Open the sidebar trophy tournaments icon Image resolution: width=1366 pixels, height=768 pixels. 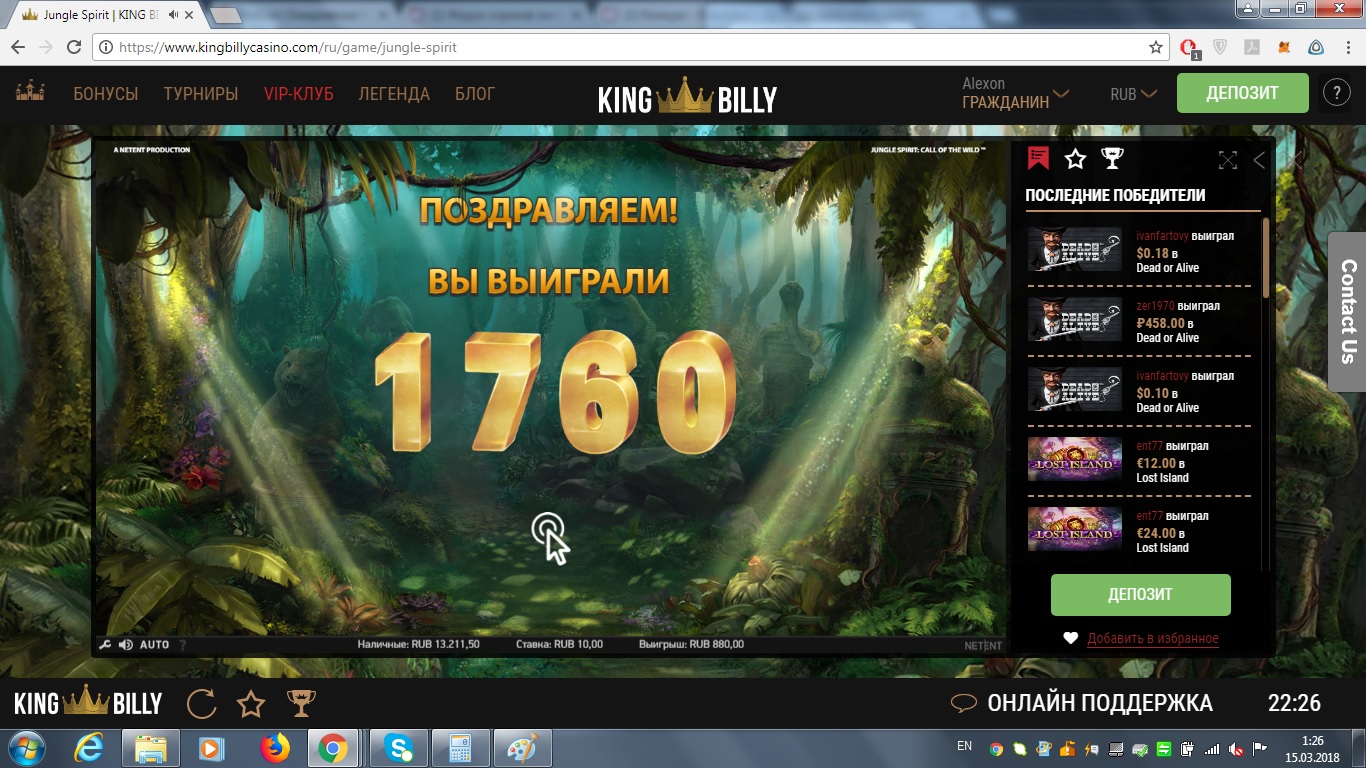click(x=1112, y=159)
